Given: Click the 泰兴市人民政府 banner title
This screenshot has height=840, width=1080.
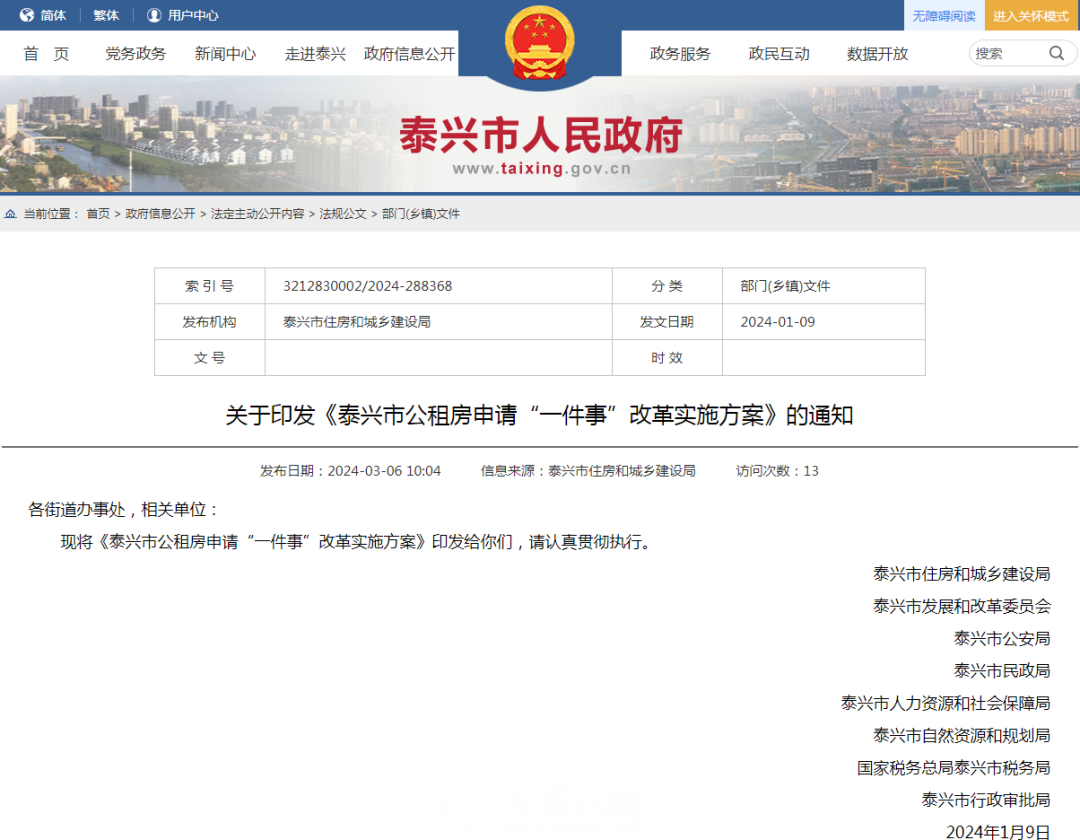Looking at the screenshot, I should (x=541, y=134).
